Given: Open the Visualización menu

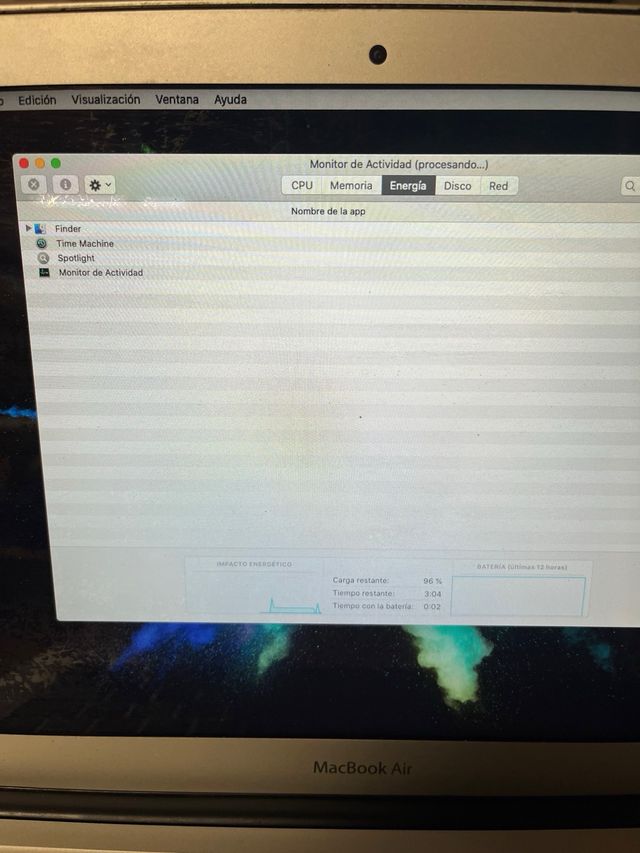Looking at the screenshot, I should [x=106, y=100].
